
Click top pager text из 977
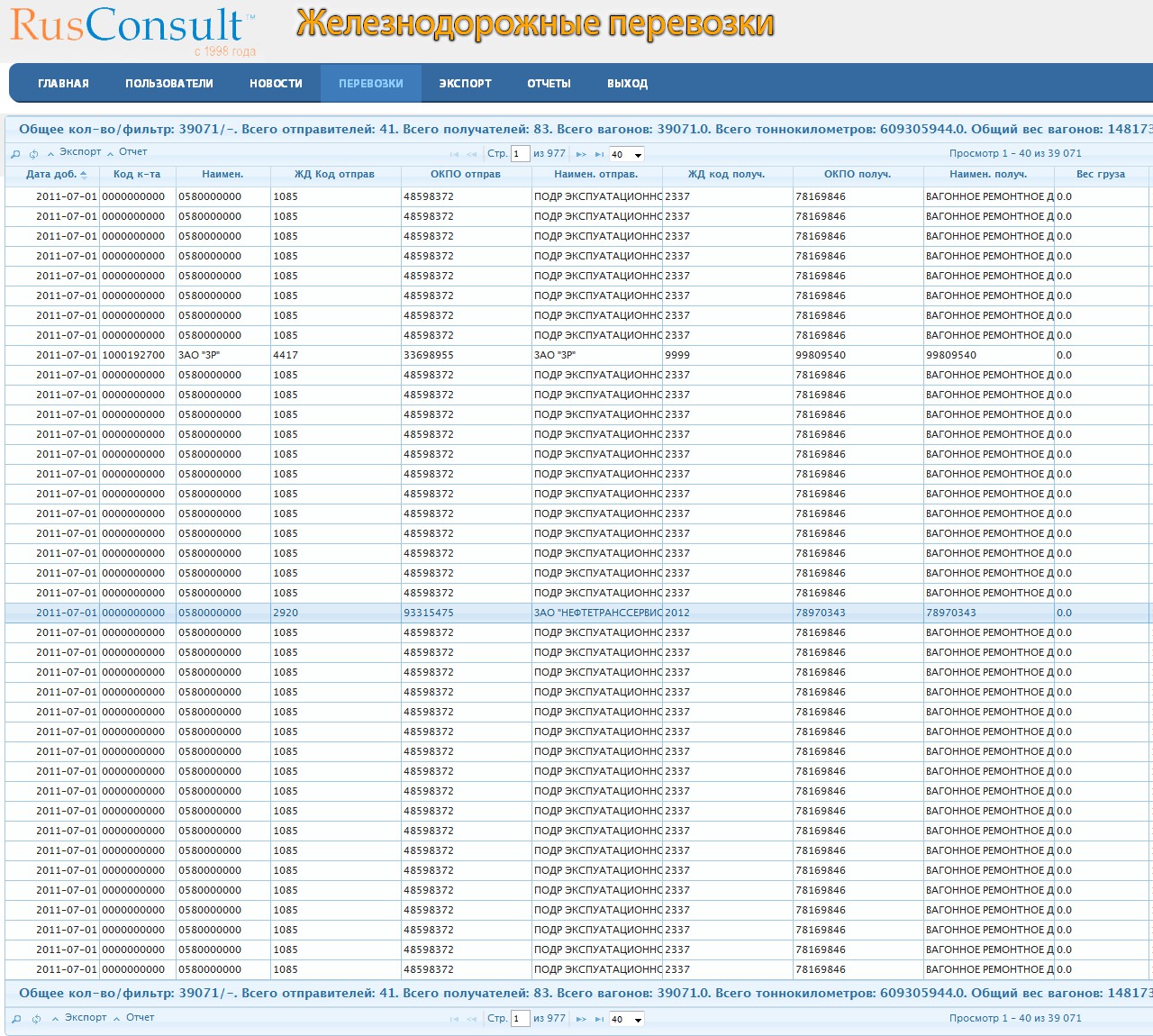click(549, 154)
